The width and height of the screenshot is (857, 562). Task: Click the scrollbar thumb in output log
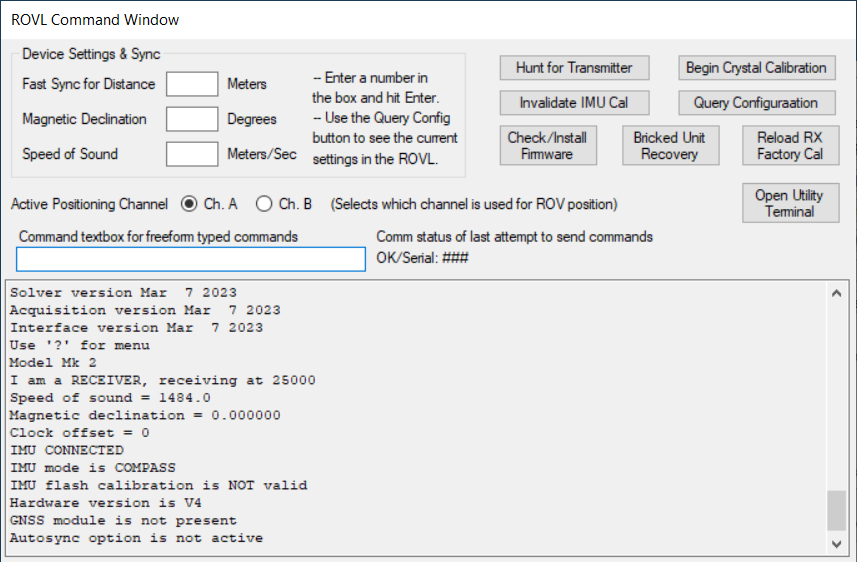click(x=837, y=511)
